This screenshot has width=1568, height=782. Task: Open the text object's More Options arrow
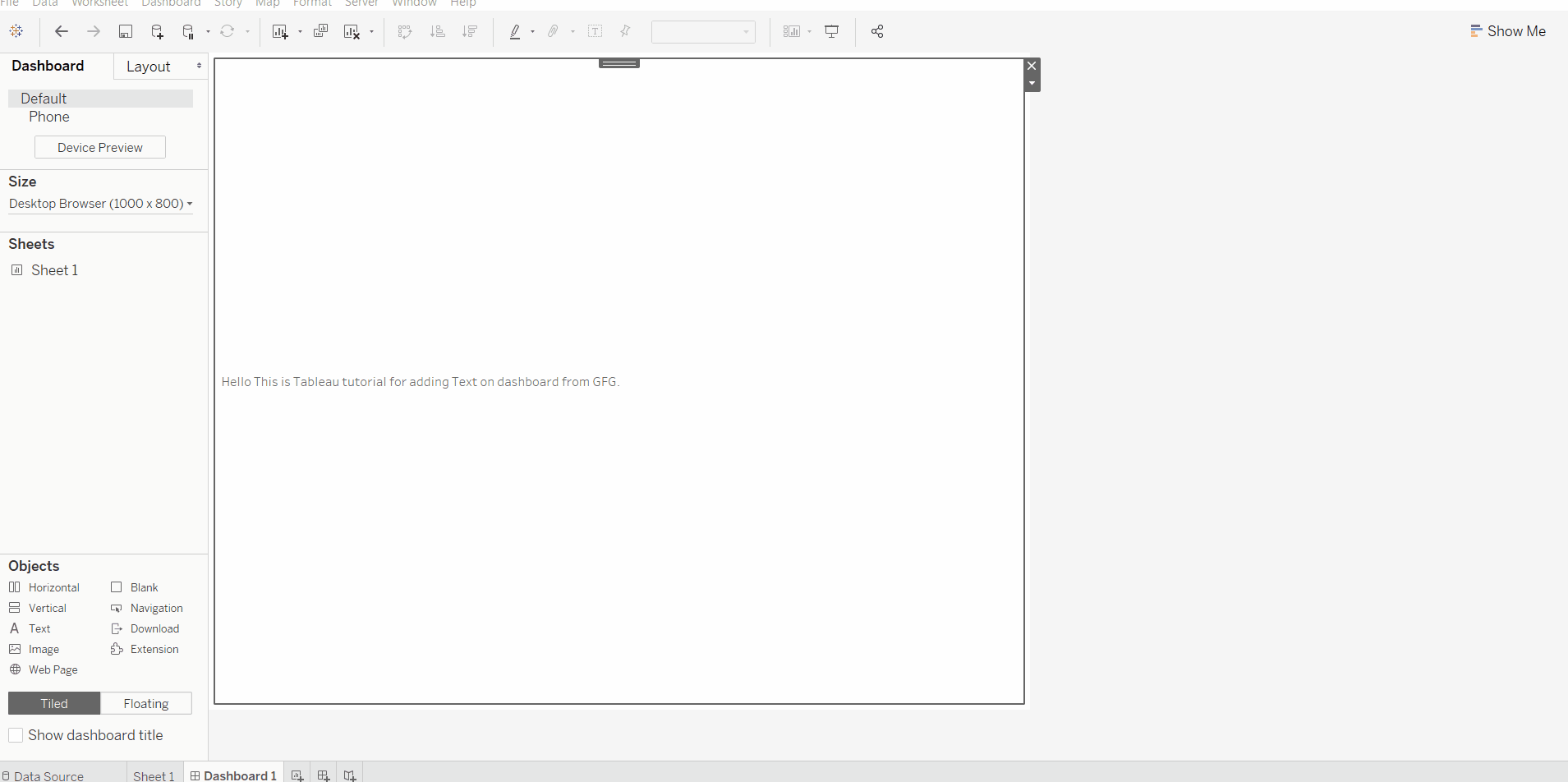pyautogui.click(x=1032, y=83)
